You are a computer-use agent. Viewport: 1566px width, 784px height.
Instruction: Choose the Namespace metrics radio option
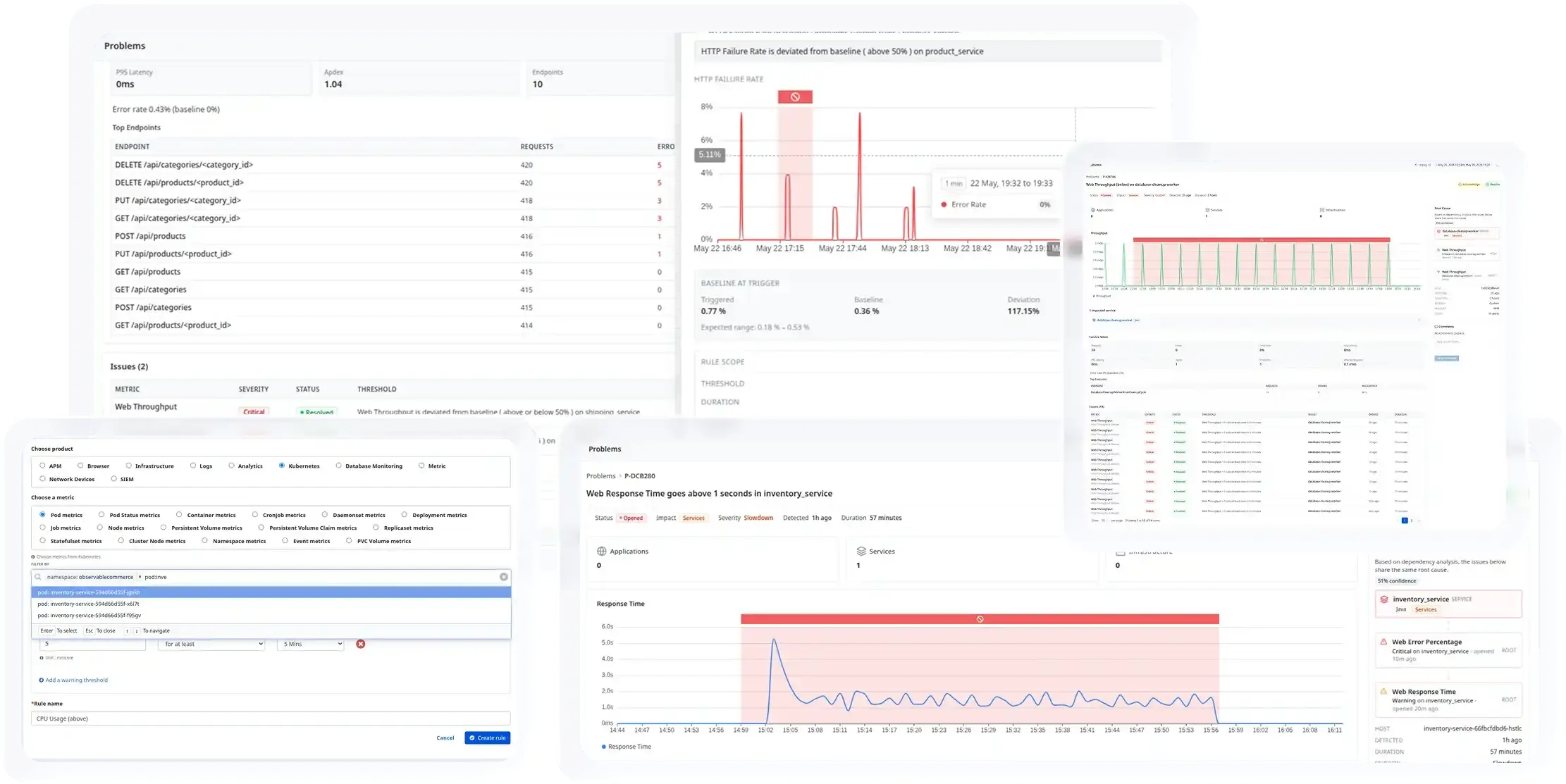pyautogui.click(x=204, y=541)
